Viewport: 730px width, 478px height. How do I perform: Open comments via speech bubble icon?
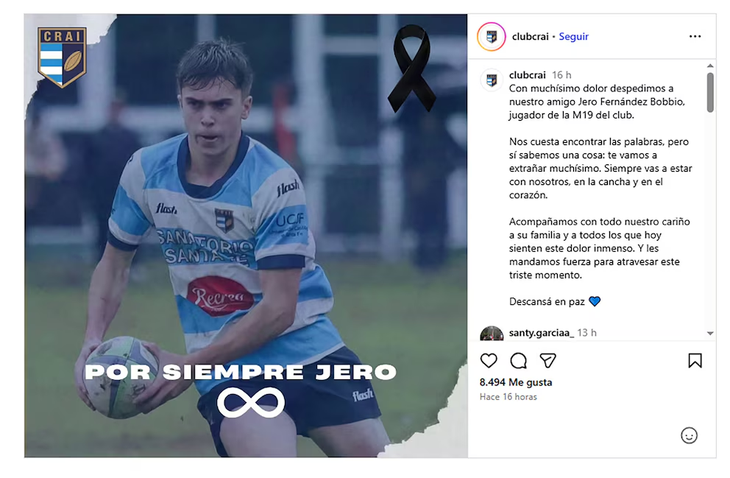(x=518, y=360)
